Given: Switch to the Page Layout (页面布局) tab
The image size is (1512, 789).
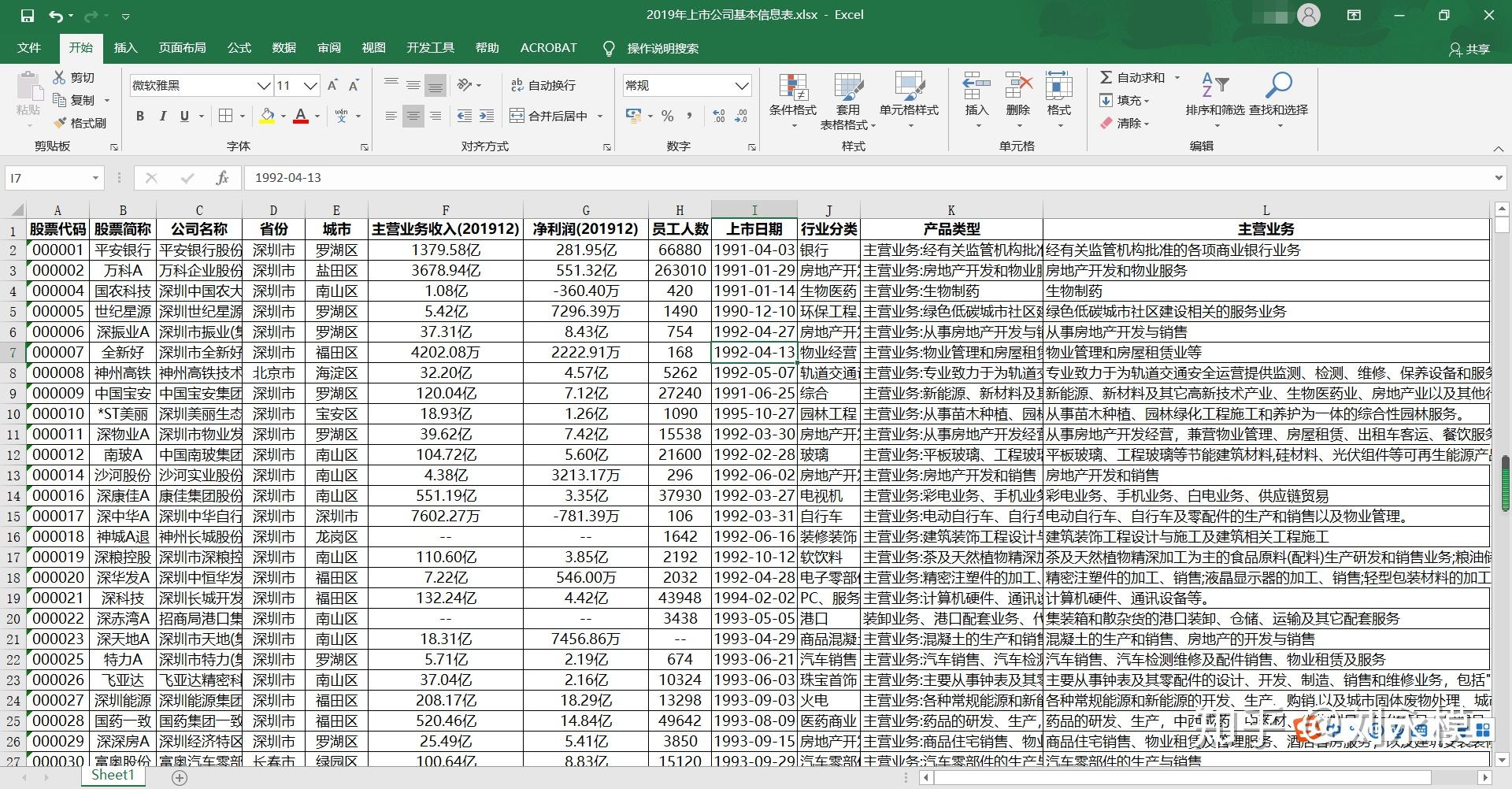Looking at the screenshot, I should coord(182,48).
